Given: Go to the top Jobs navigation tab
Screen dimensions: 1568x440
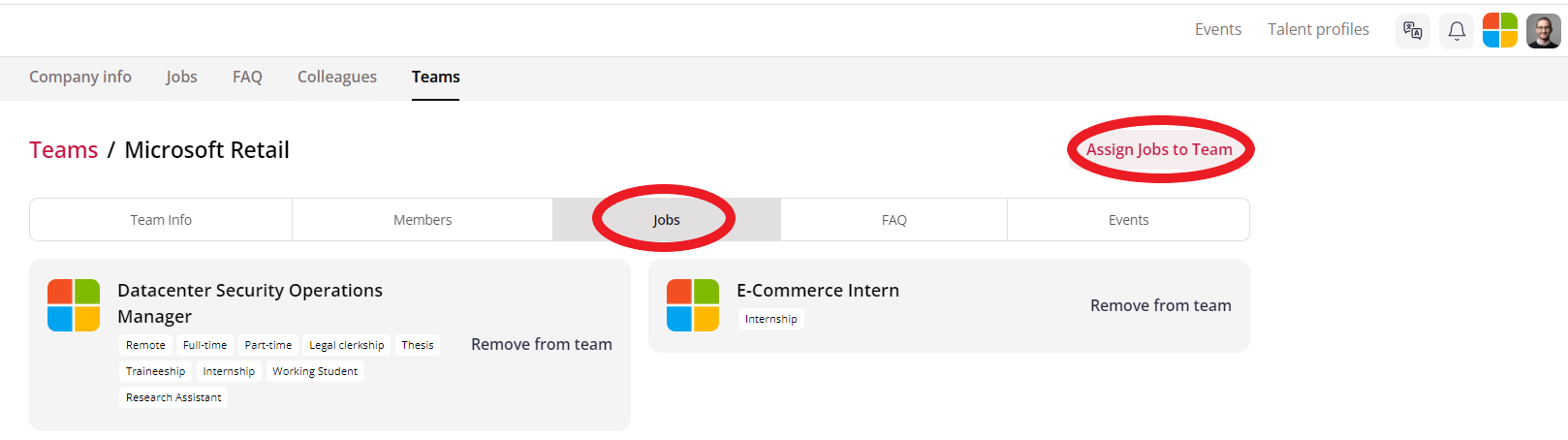Looking at the screenshot, I should click(x=181, y=77).
